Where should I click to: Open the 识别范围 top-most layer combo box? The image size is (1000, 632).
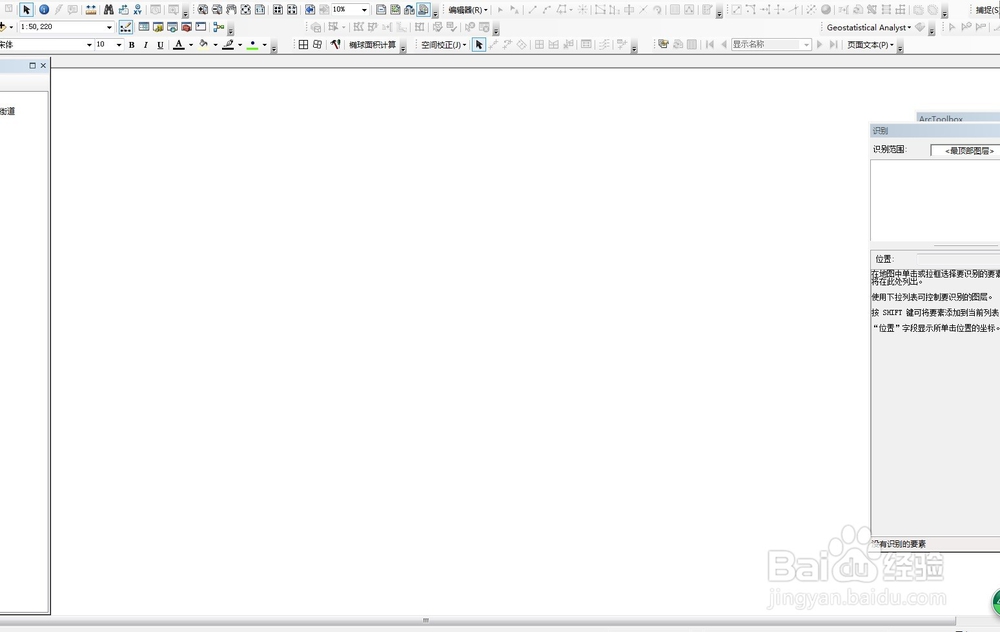[965, 151]
